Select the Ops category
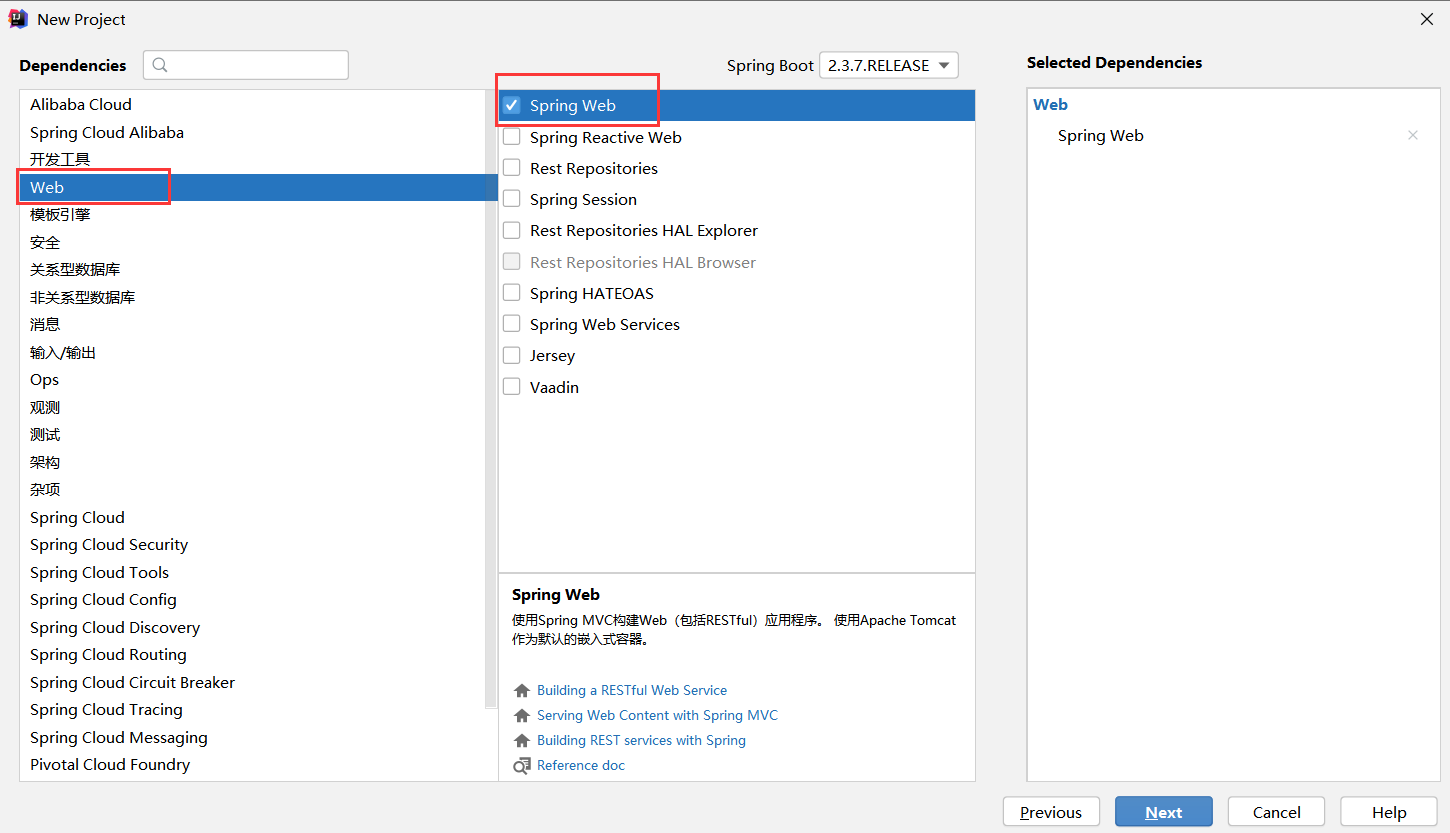Image resolution: width=1450 pixels, height=833 pixels. click(x=252, y=379)
